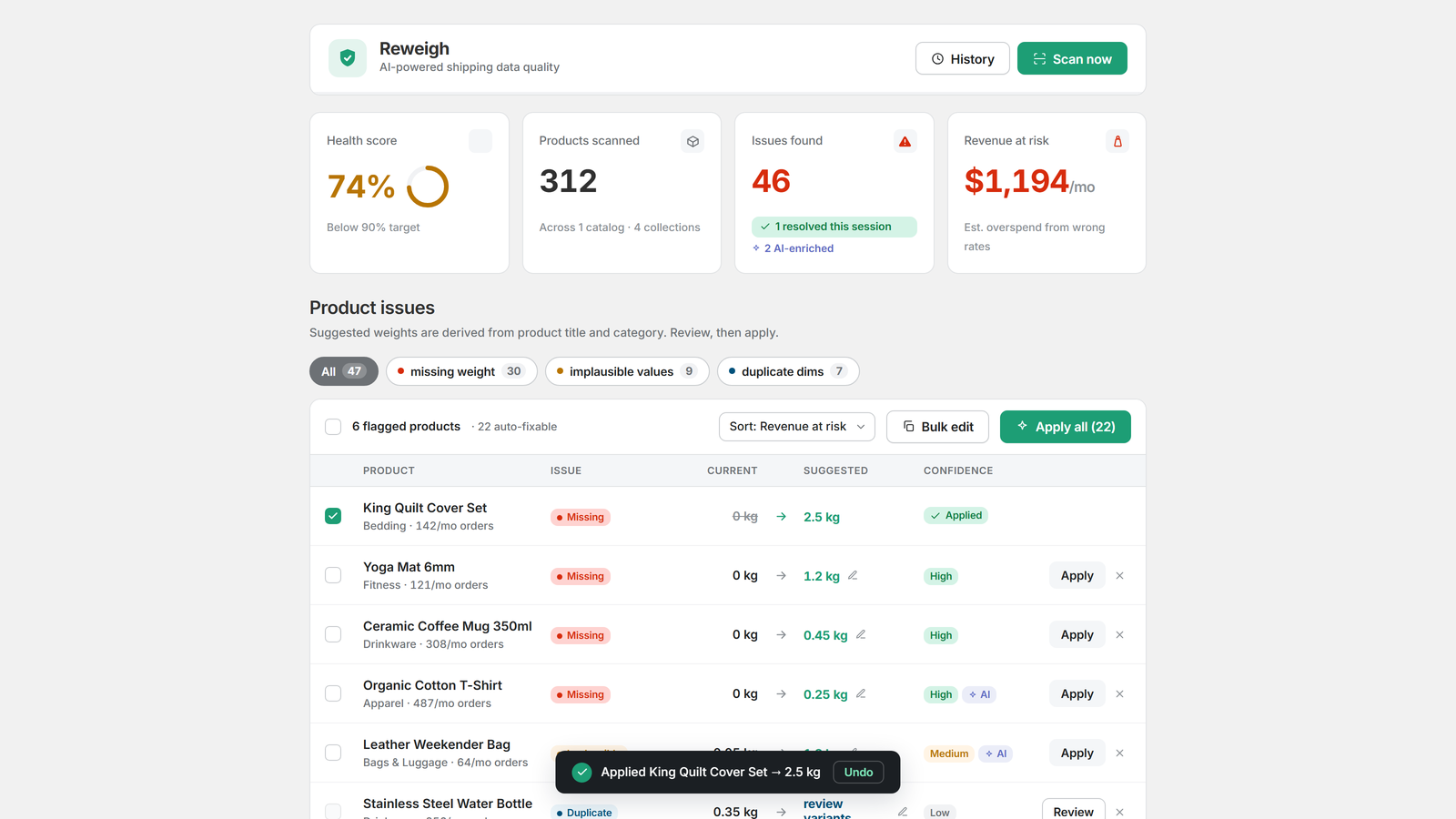Screen dimensions: 1456x819
Task: Click the warning triangle icon on Issues found
Action: tap(905, 141)
